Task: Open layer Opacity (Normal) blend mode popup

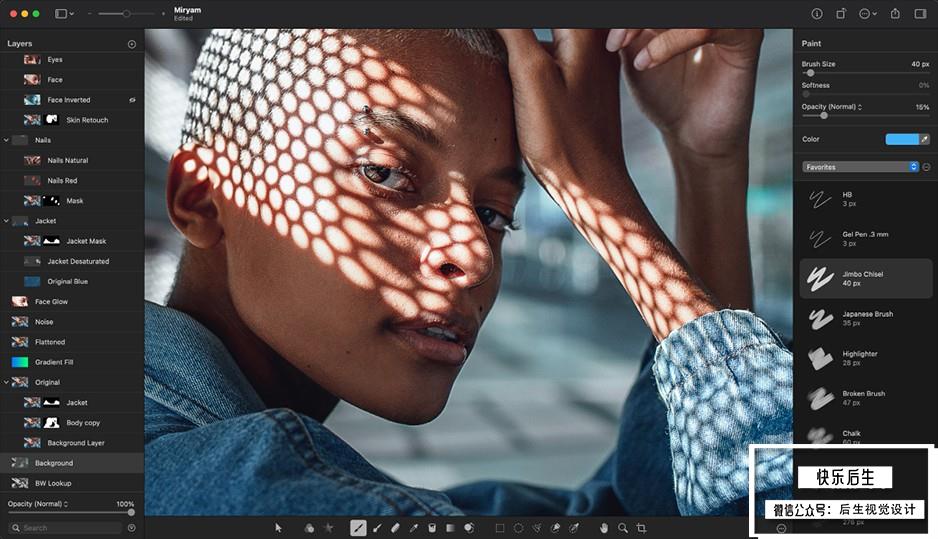Action: [x=38, y=504]
